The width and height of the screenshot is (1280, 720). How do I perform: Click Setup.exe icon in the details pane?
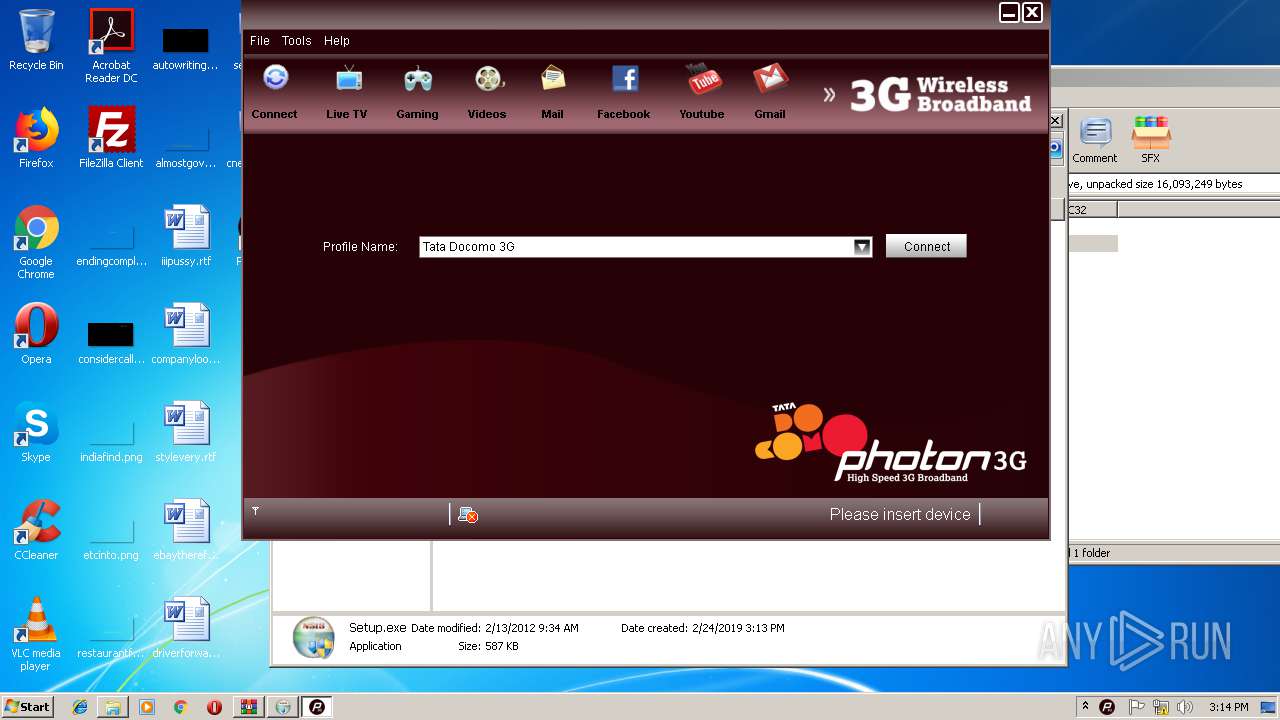pos(313,638)
